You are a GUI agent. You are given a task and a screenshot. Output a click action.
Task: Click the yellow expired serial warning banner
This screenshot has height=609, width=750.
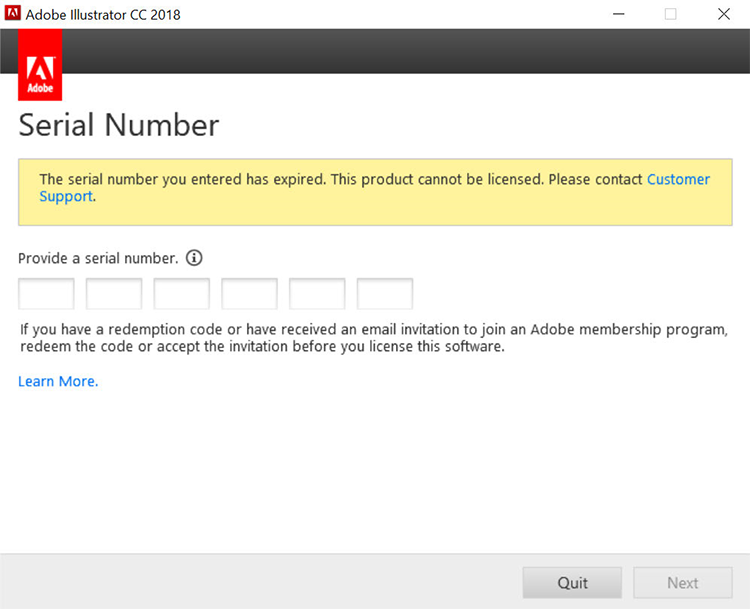(375, 192)
